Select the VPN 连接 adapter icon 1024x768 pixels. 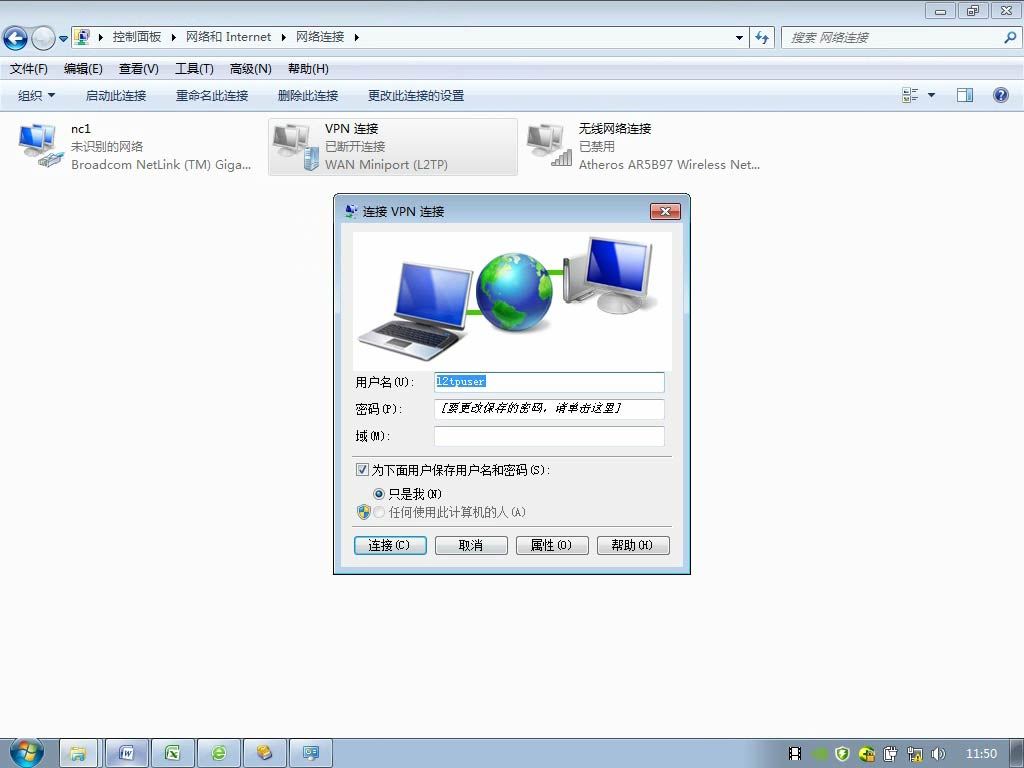coord(296,147)
